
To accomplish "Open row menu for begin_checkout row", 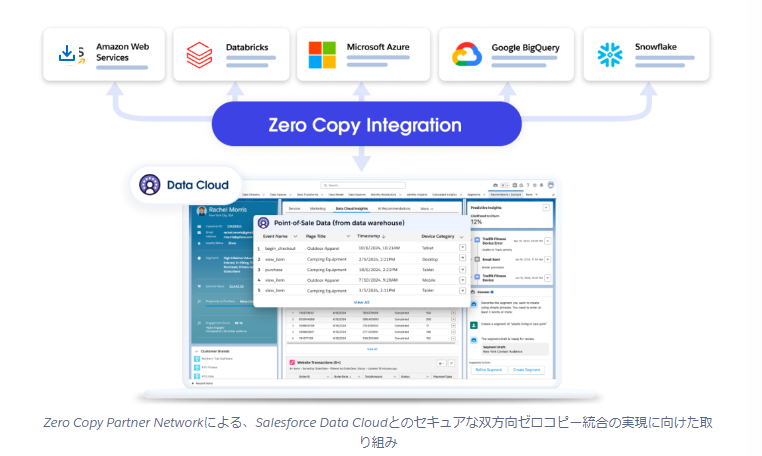I will click(x=462, y=247).
